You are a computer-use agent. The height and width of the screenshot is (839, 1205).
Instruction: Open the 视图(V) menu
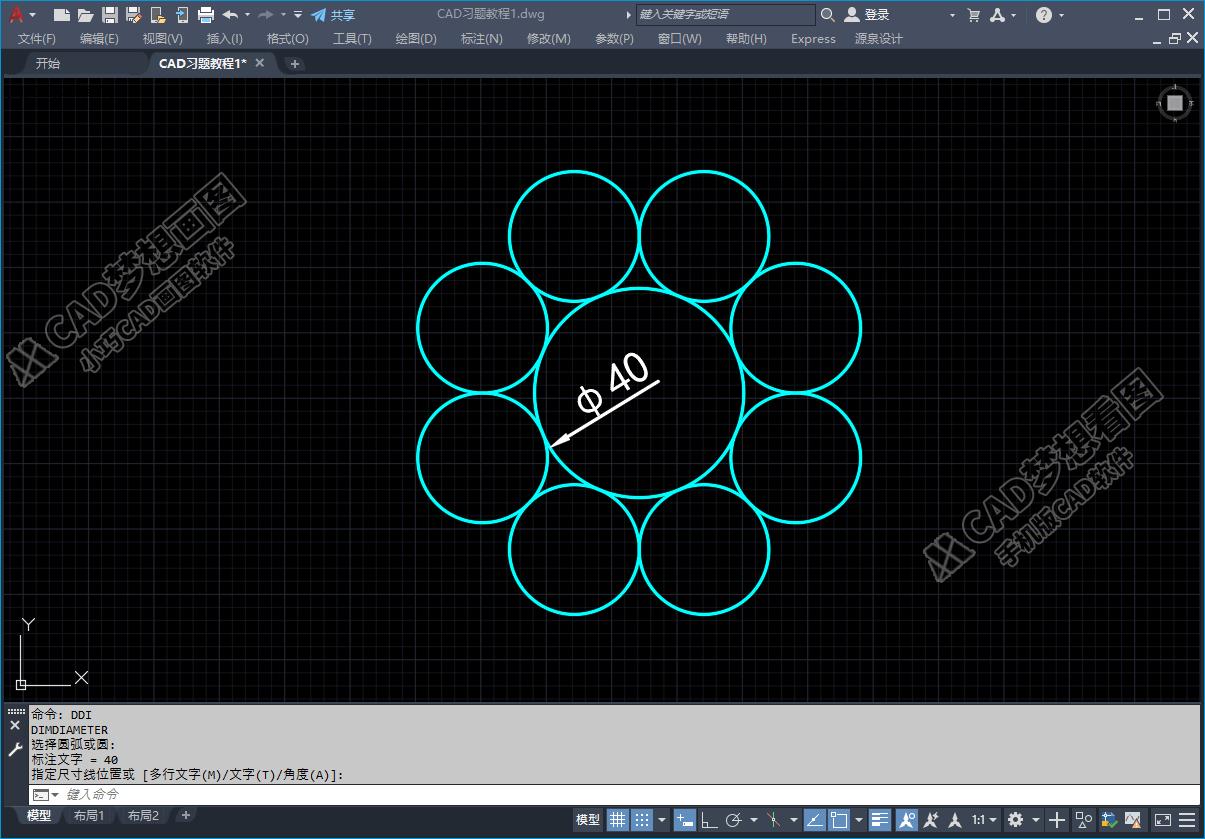pyautogui.click(x=162, y=39)
